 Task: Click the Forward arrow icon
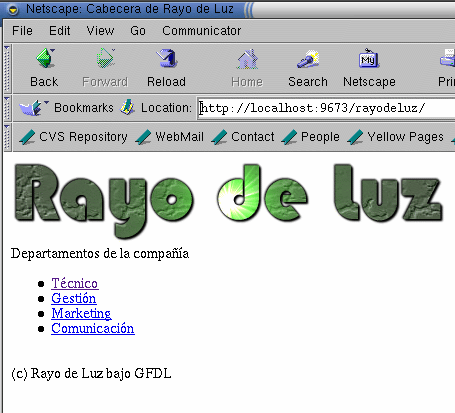tap(105, 58)
